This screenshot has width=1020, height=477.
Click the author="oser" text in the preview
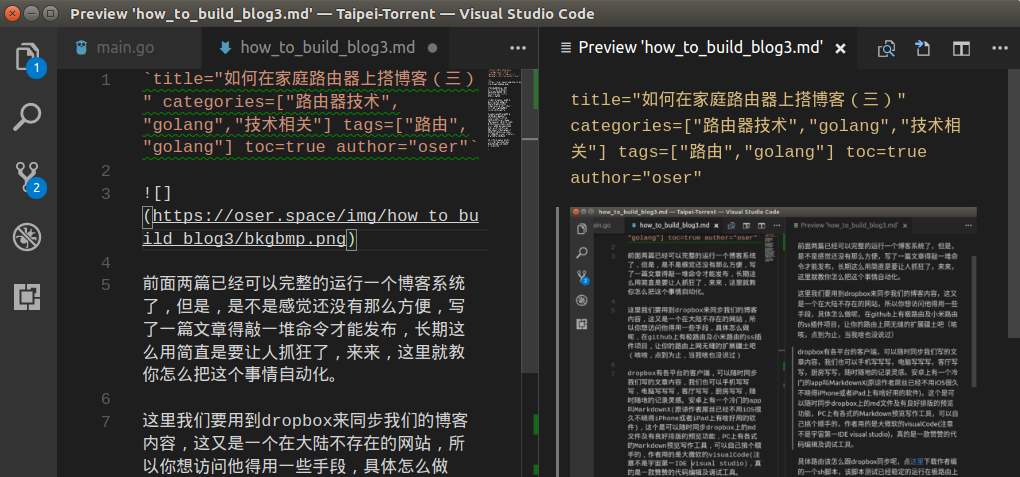point(636,177)
